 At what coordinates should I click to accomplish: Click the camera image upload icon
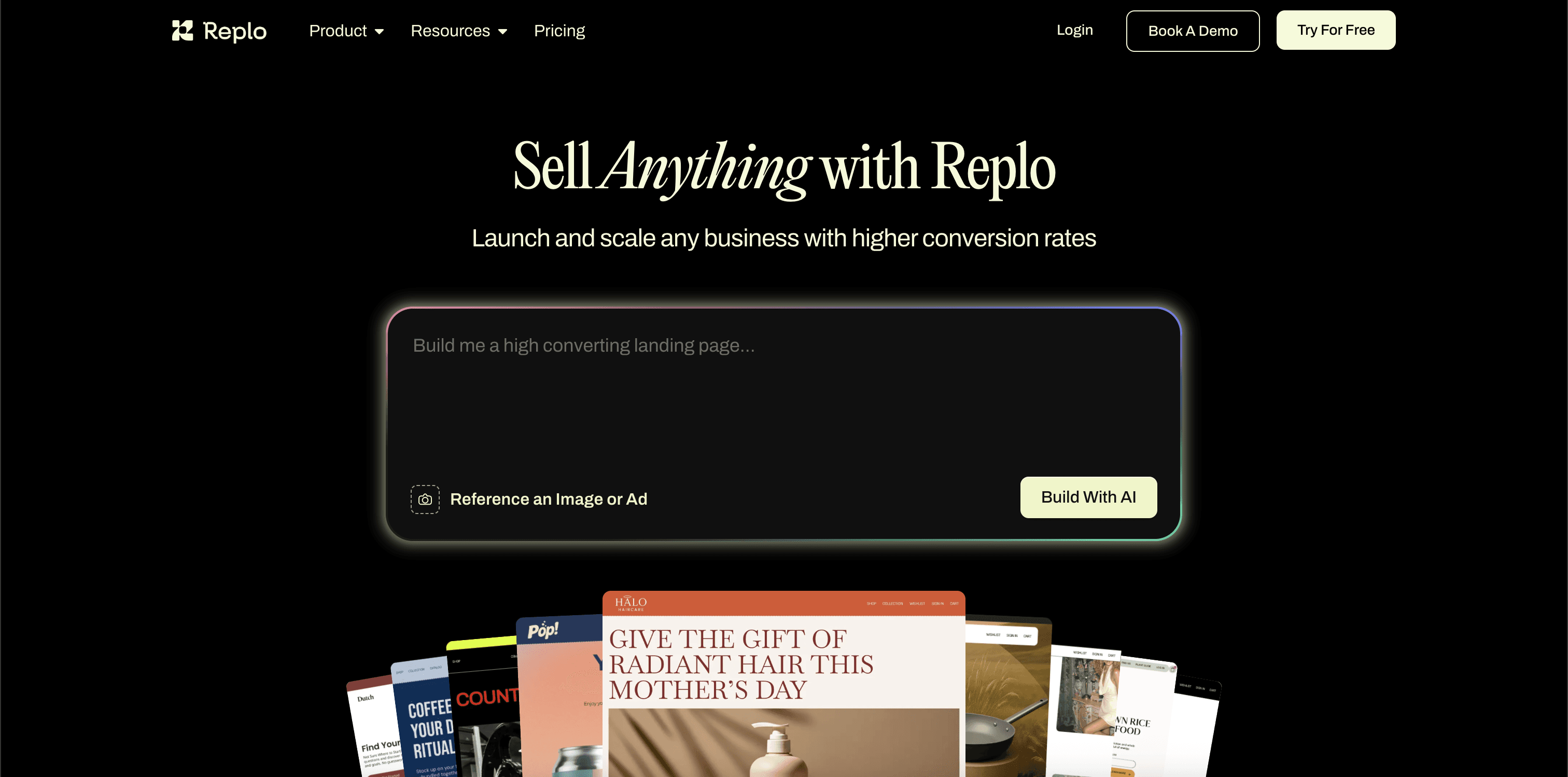[x=425, y=499]
